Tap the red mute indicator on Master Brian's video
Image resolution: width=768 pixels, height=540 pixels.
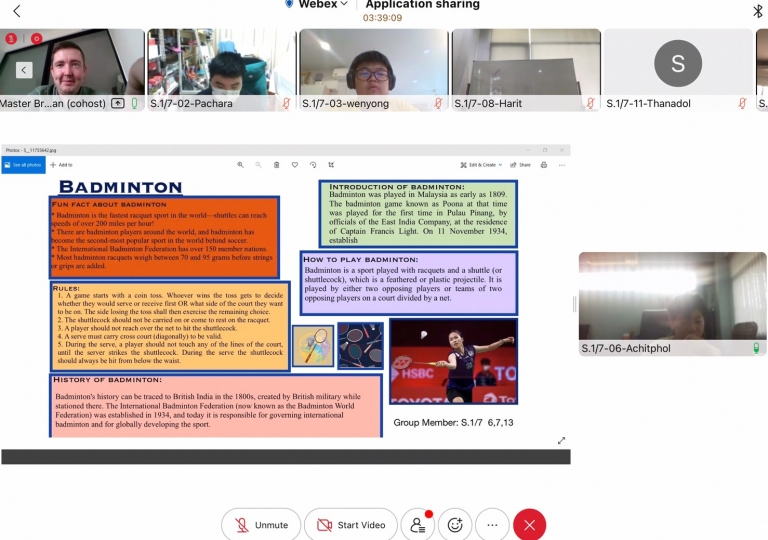11,38
